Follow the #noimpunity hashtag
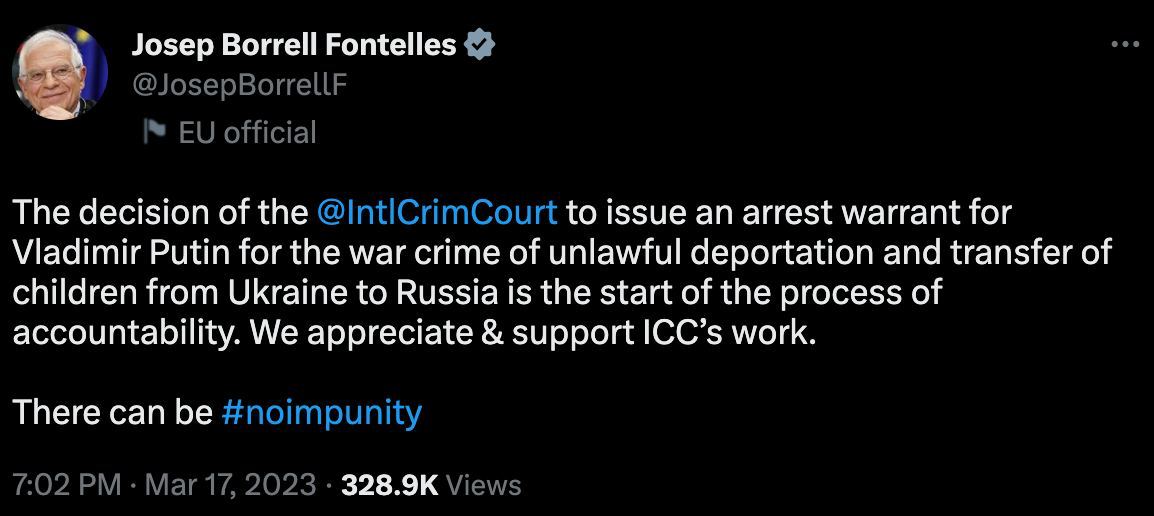 pyautogui.click(x=320, y=412)
